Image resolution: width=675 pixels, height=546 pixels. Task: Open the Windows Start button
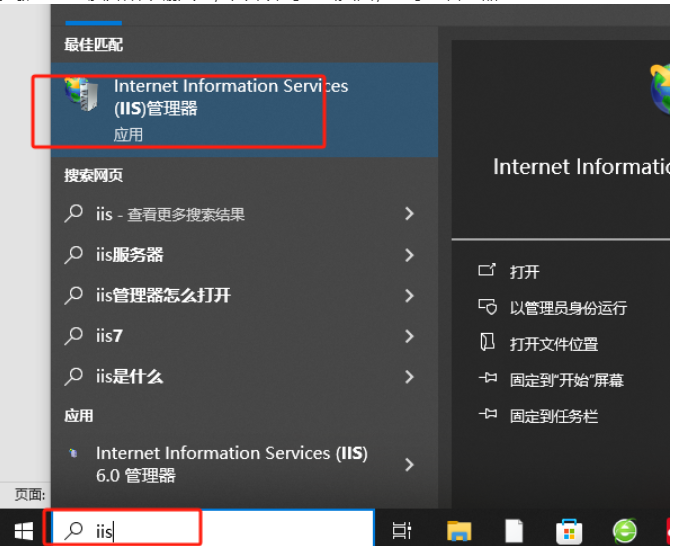click(24, 530)
